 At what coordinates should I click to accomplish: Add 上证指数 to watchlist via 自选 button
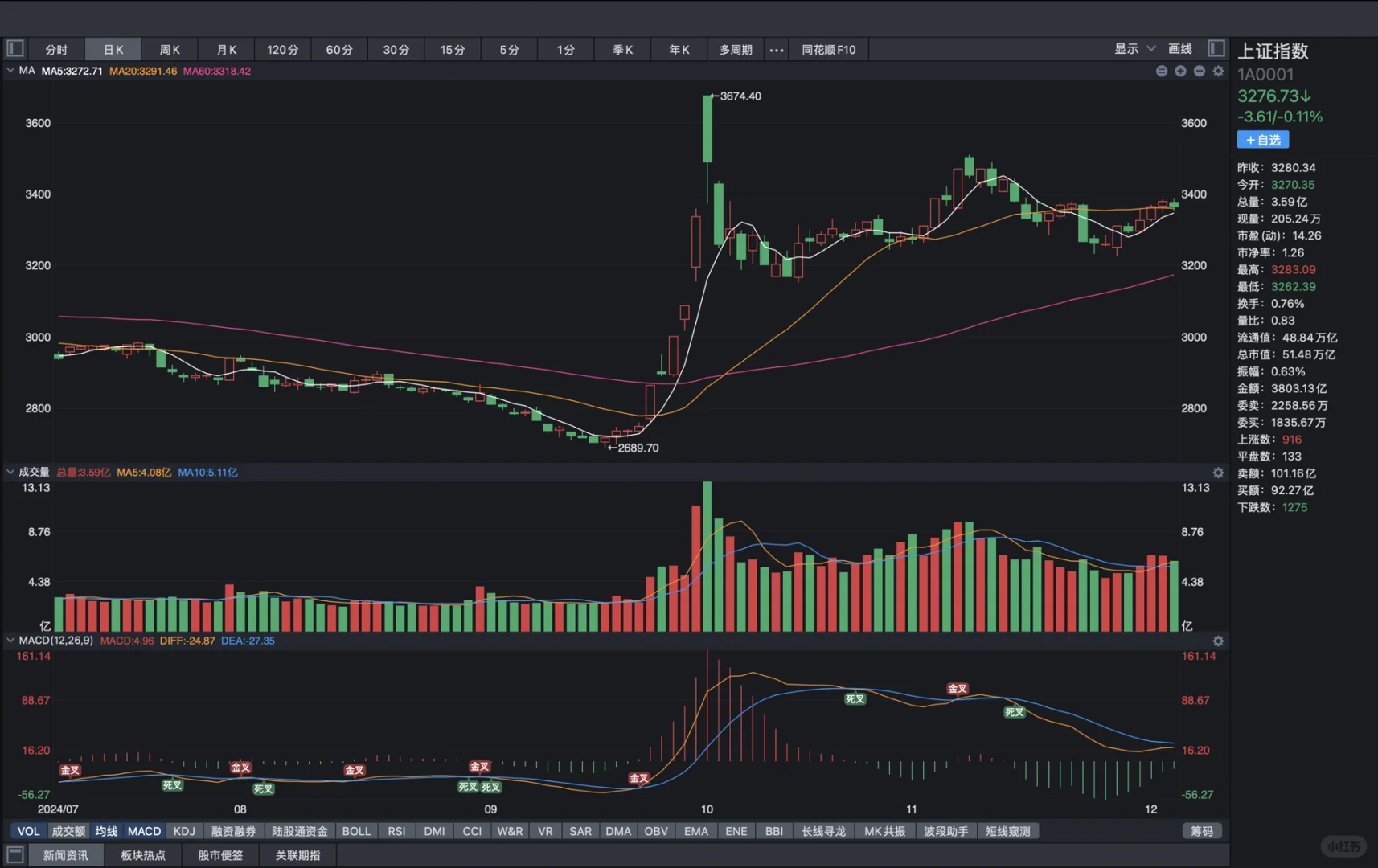point(1263,139)
